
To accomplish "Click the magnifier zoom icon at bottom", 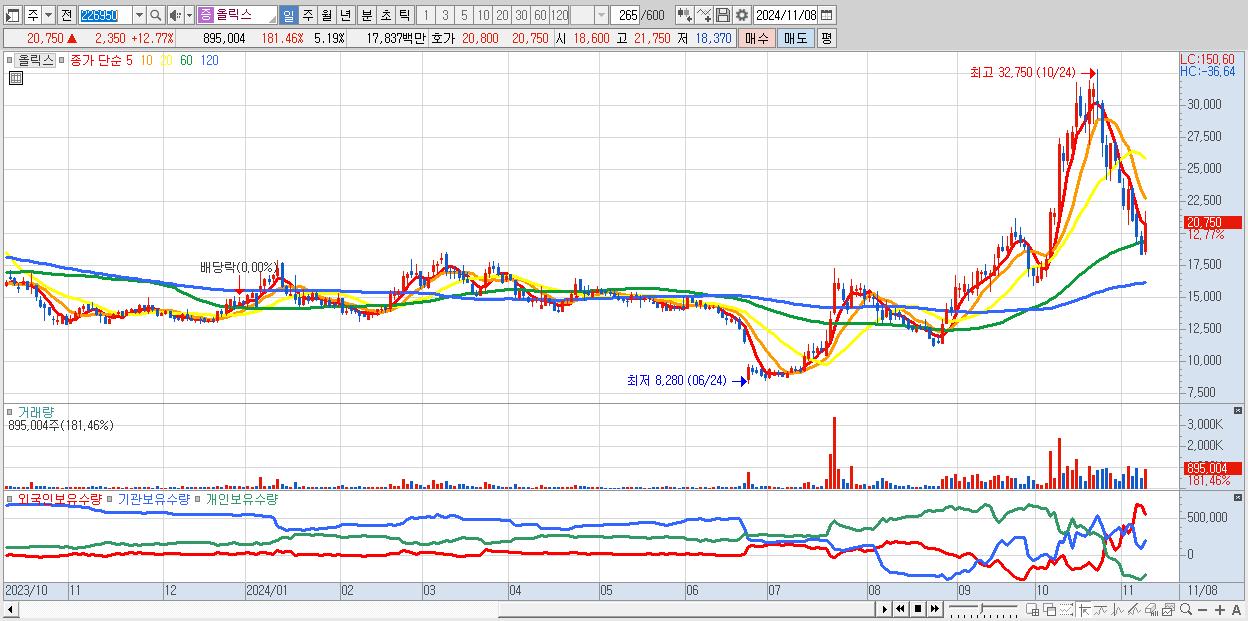I will pyautogui.click(x=1186, y=609).
